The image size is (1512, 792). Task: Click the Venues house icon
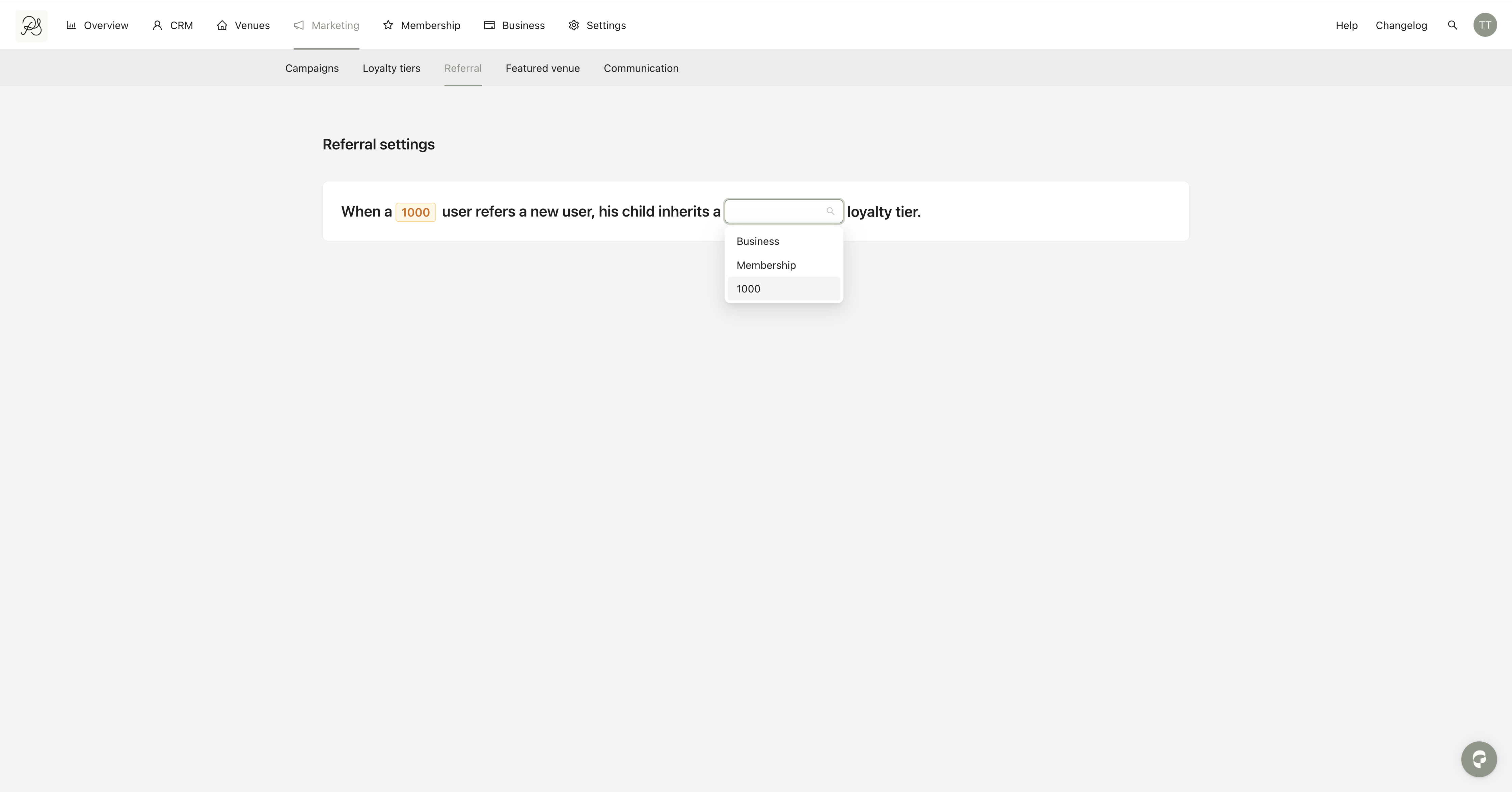[222, 25]
